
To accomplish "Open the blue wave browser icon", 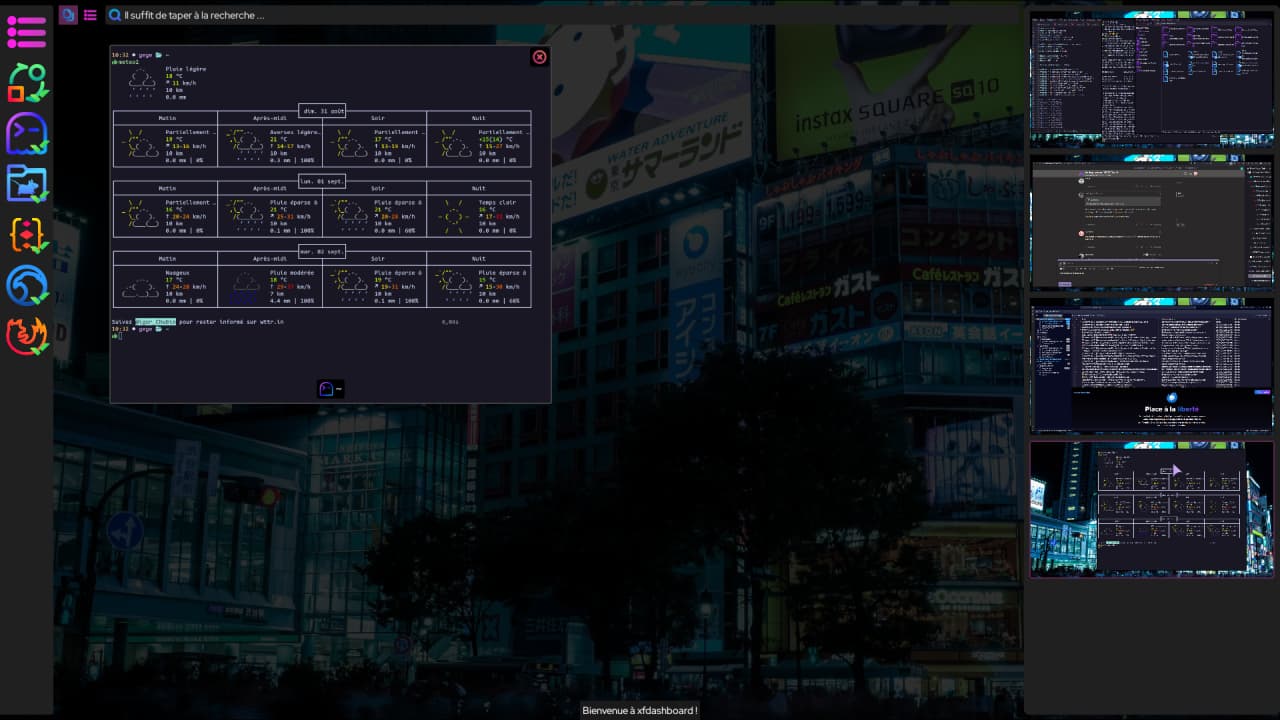I will click(27, 286).
